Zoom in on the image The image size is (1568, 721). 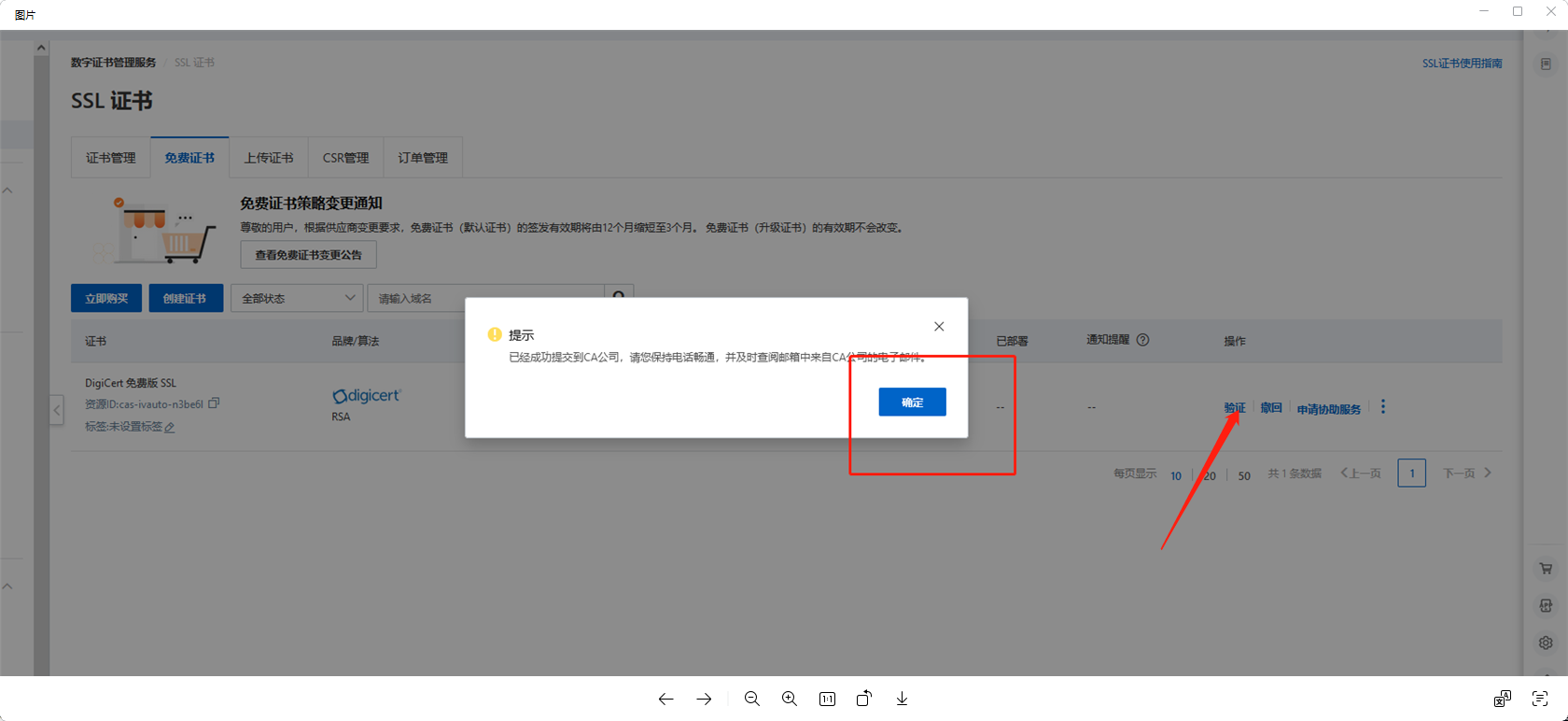pyautogui.click(x=790, y=699)
